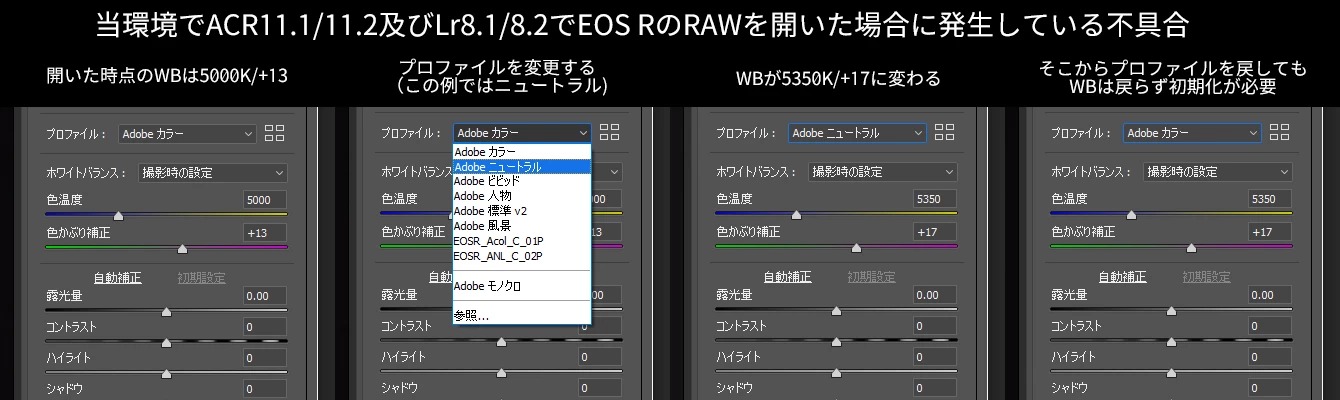Click 色かぶり補正 slider handle in first panel
This screenshot has height=400, width=1340.
point(182,248)
